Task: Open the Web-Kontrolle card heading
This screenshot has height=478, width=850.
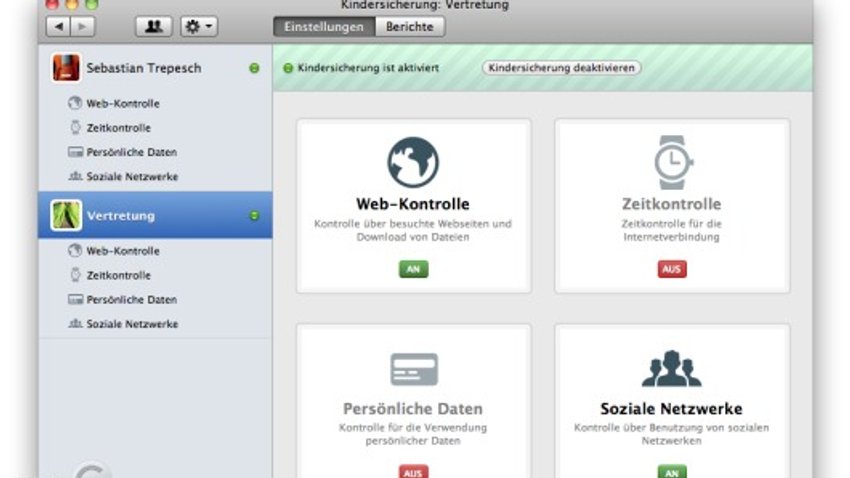Action: click(x=413, y=204)
